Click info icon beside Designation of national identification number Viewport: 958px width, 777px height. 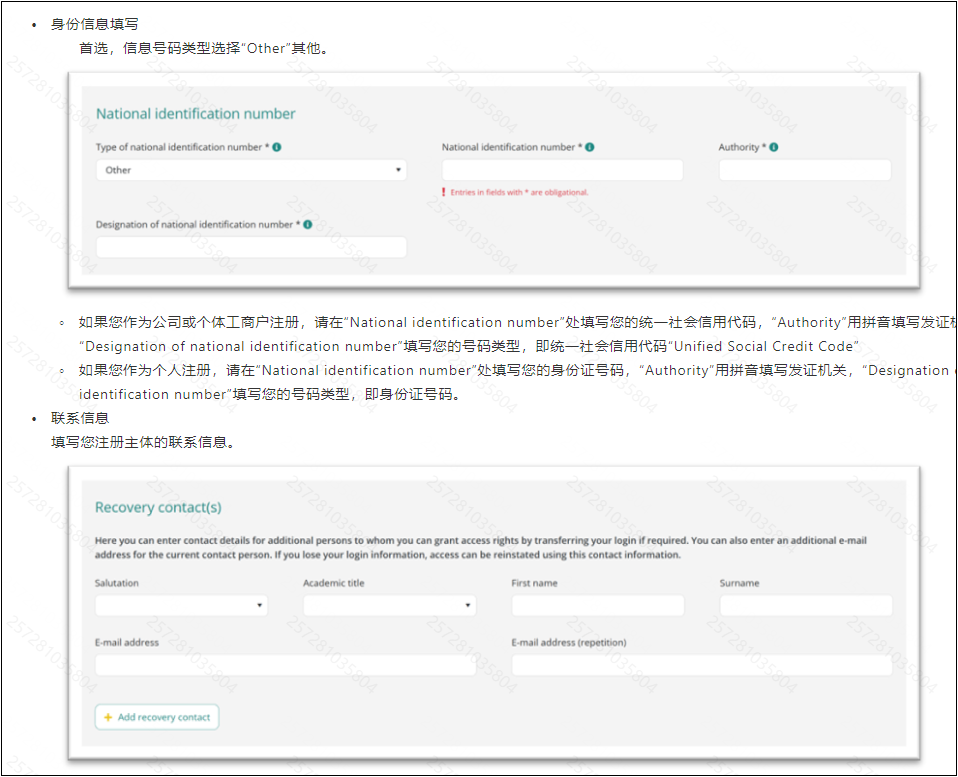tap(307, 224)
